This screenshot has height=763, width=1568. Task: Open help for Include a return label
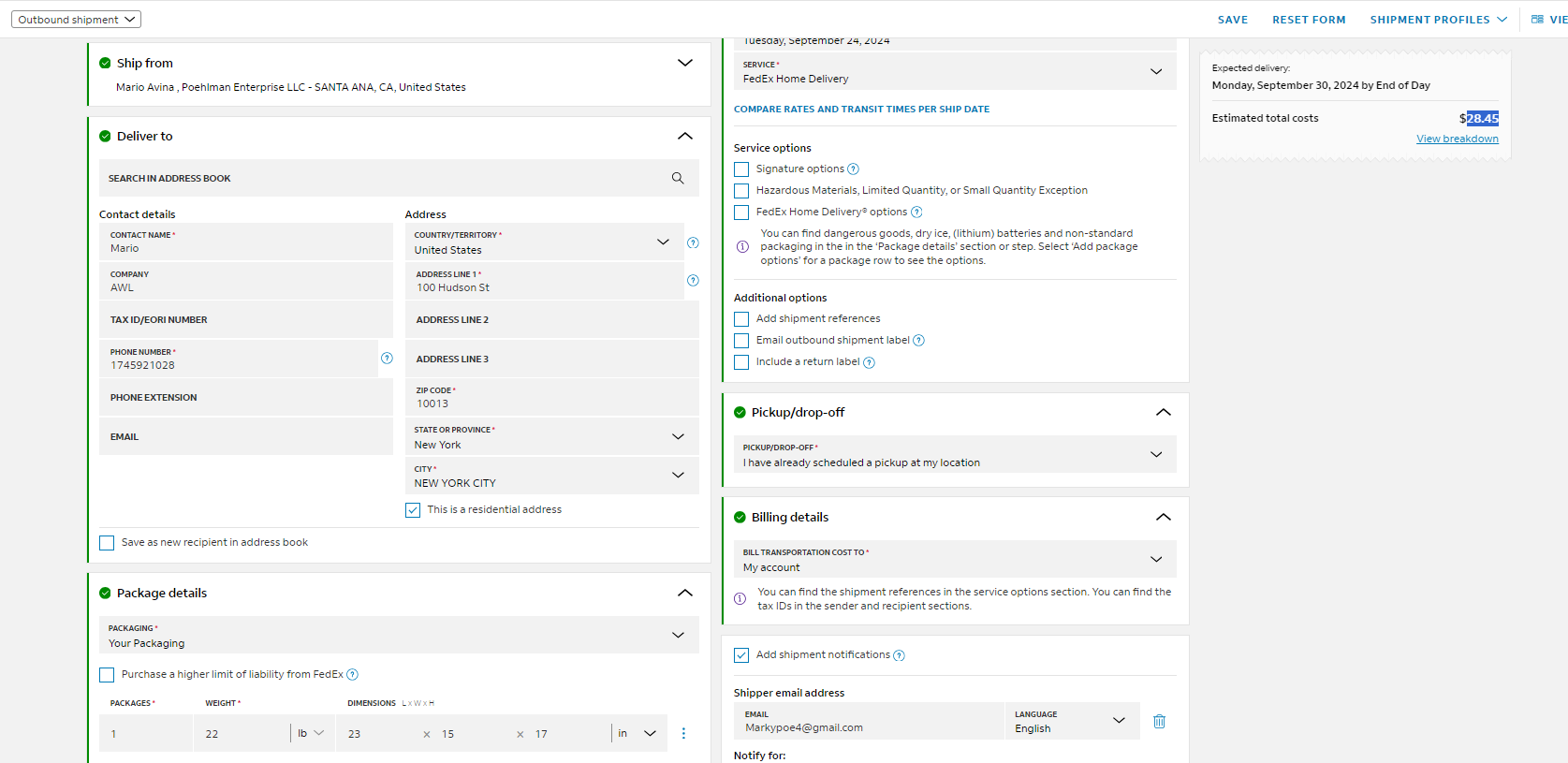click(869, 362)
